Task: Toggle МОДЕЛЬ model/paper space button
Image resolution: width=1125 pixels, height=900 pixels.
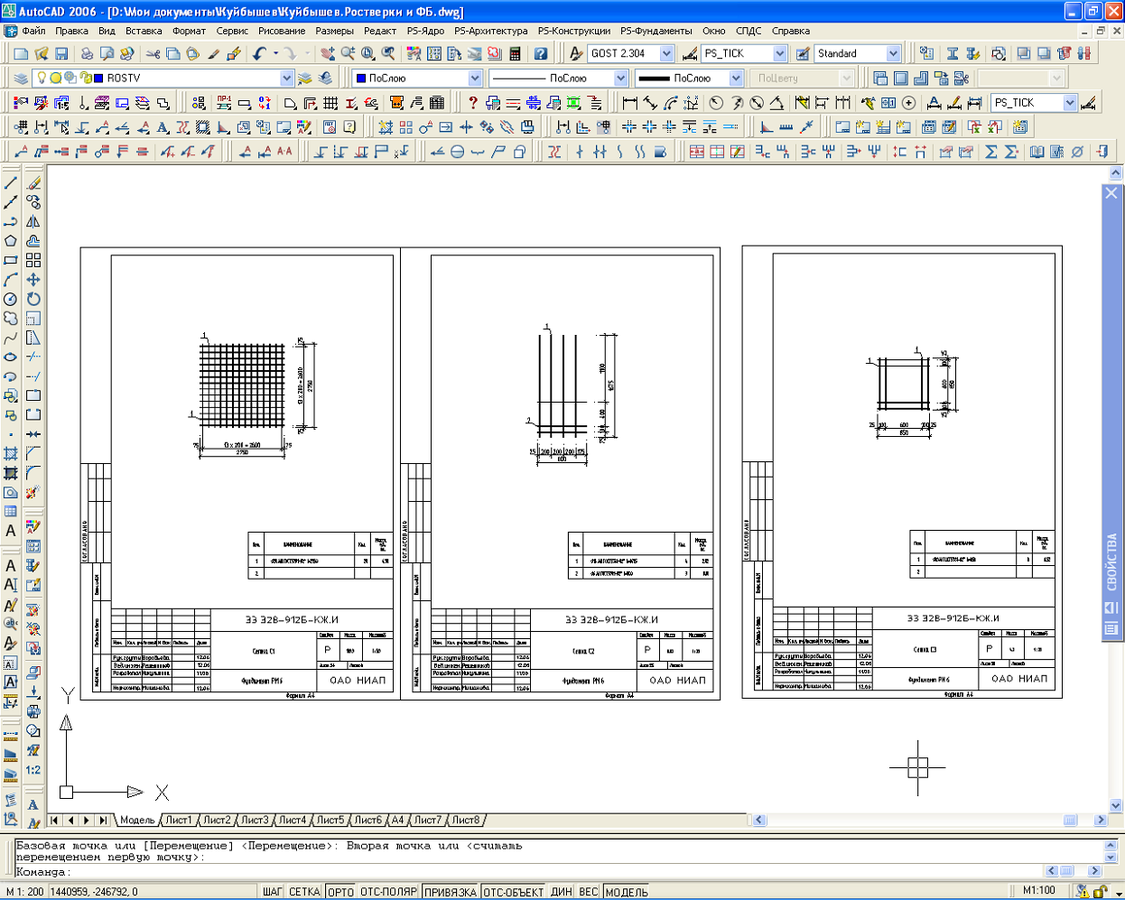Action: coord(626,891)
